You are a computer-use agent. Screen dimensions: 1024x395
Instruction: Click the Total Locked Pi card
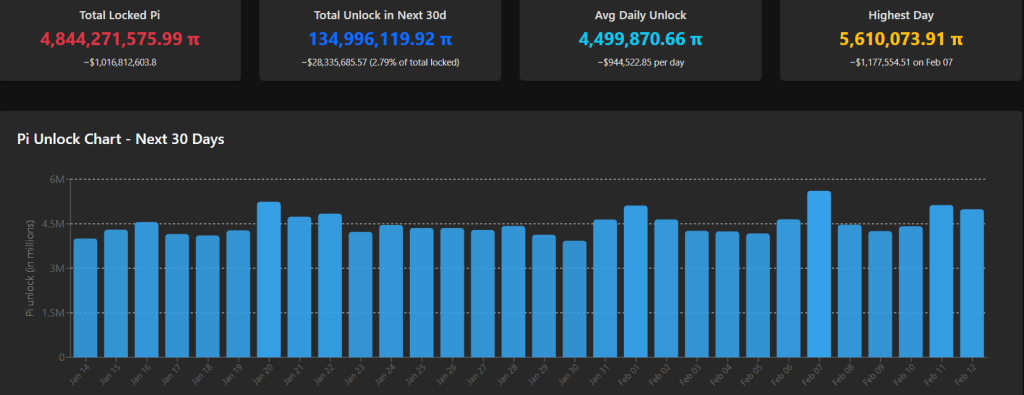[x=120, y=40]
